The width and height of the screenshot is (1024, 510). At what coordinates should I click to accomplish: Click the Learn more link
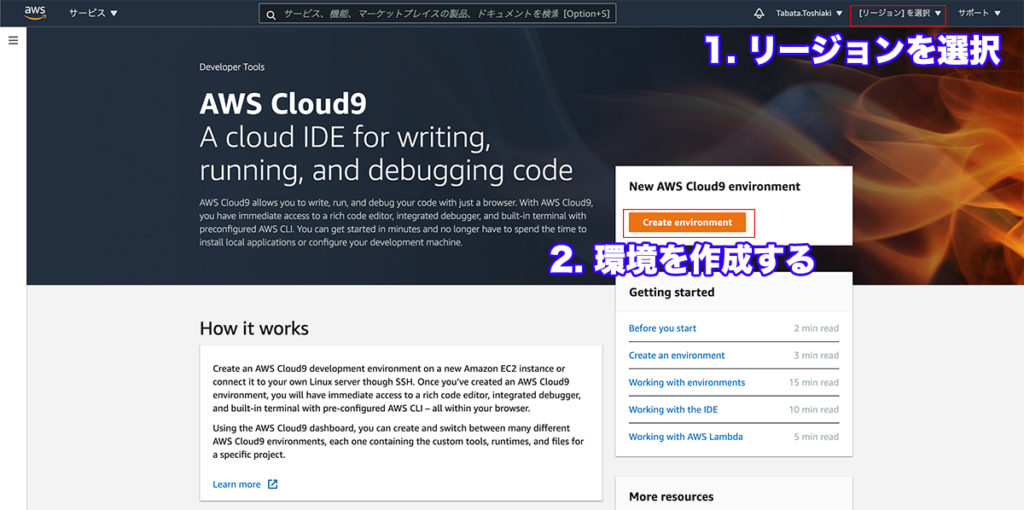point(237,484)
